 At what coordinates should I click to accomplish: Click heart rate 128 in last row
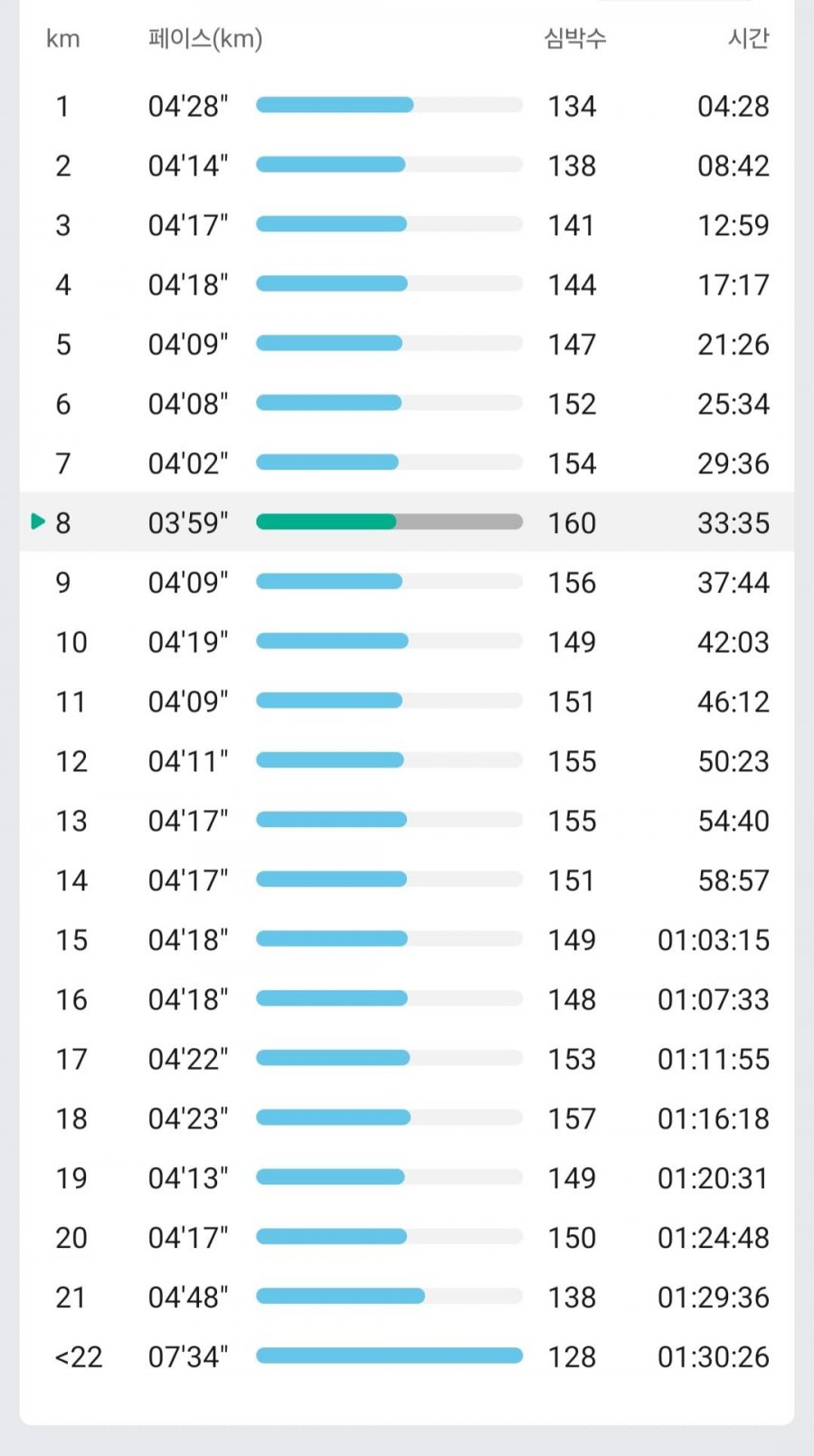pyautogui.click(x=572, y=1356)
